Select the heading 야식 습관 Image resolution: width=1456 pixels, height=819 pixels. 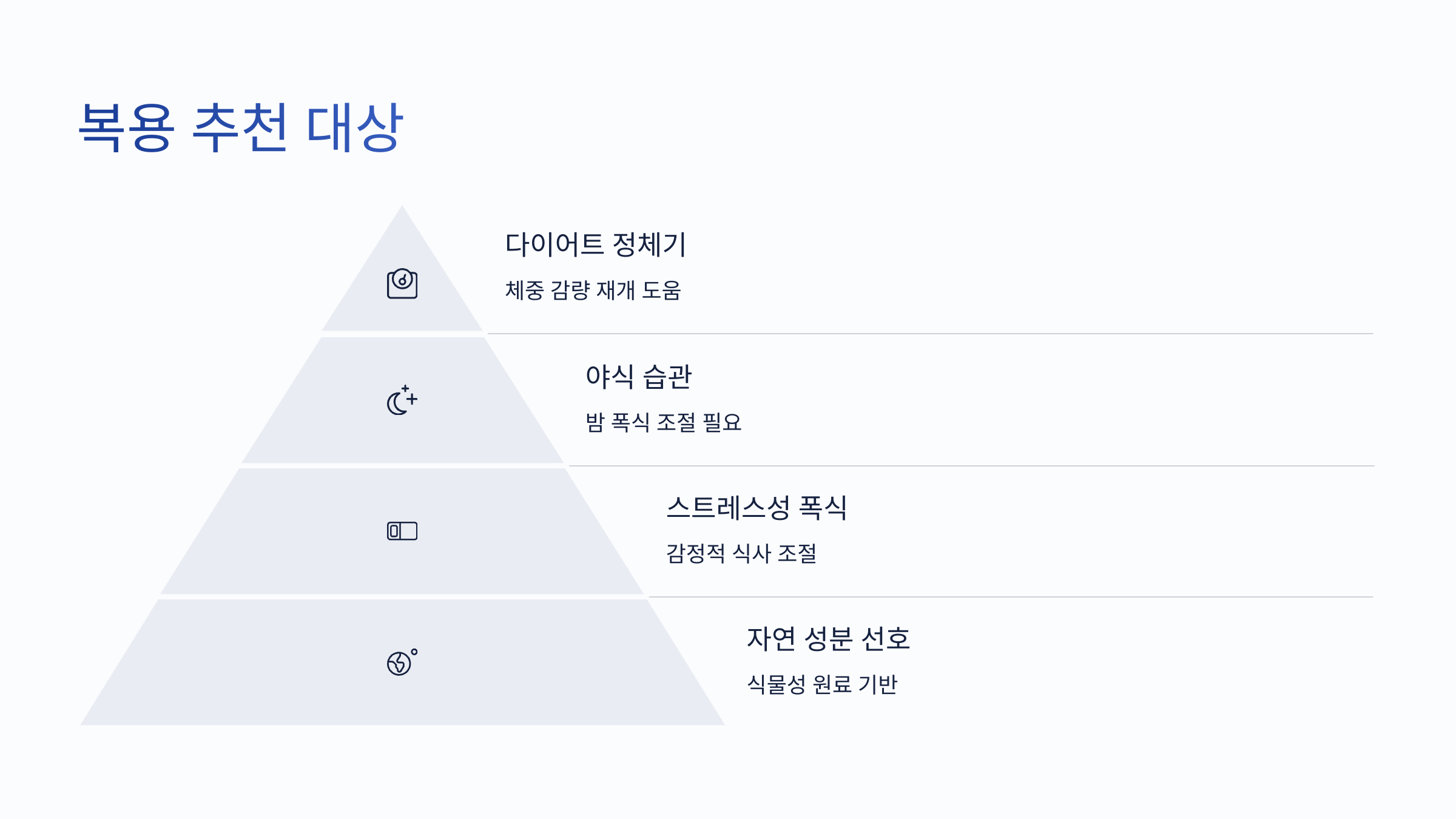pos(638,376)
